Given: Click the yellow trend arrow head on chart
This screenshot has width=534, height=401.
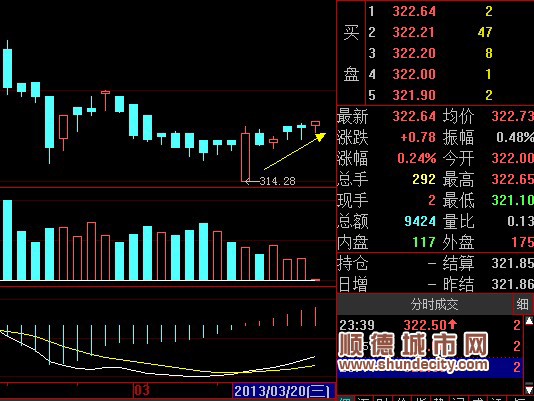Looking at the screenshot, I should click(x=320, y=137).
